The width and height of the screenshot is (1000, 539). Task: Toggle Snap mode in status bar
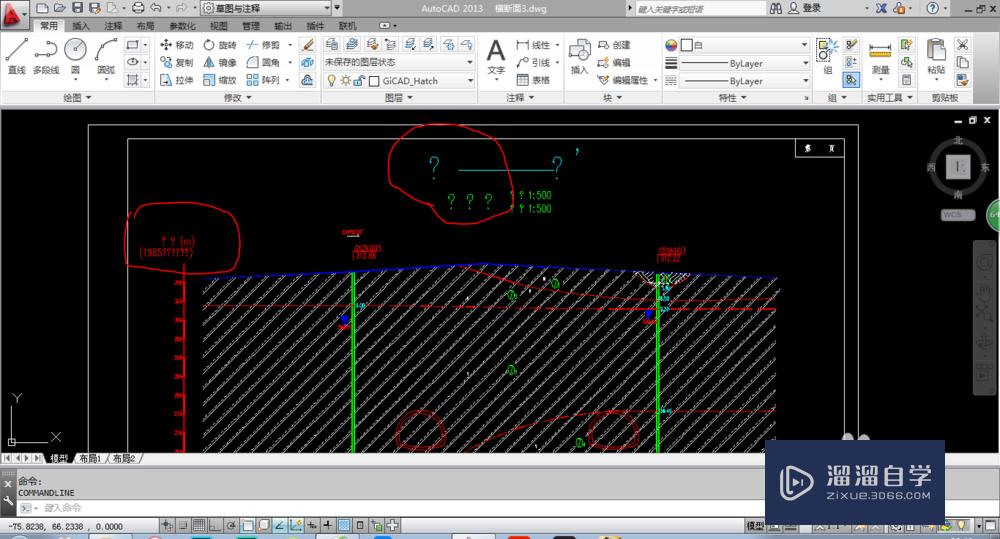[x=182, y=526]
